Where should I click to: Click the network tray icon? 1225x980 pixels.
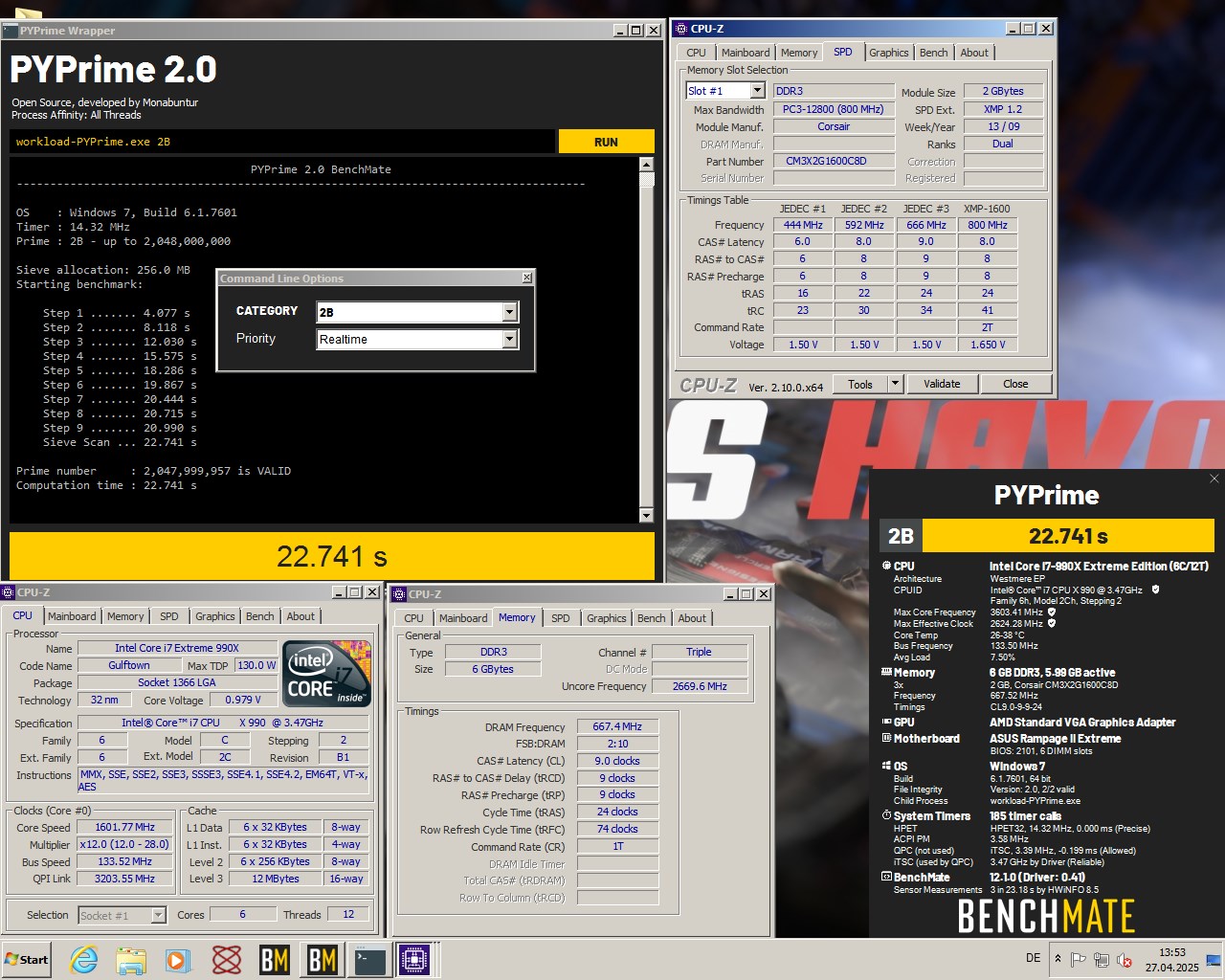[1101, 959]
